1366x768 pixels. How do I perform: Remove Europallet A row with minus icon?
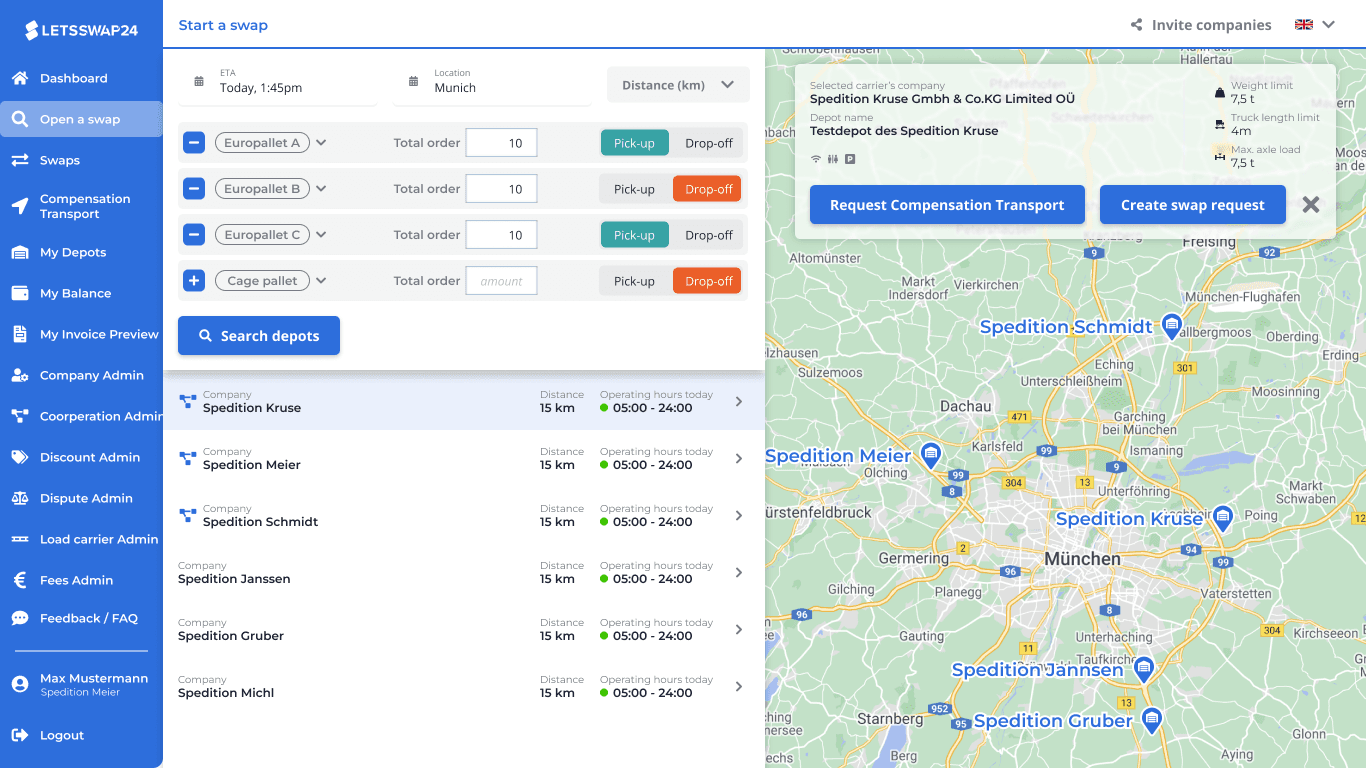[x=195, y=143]
